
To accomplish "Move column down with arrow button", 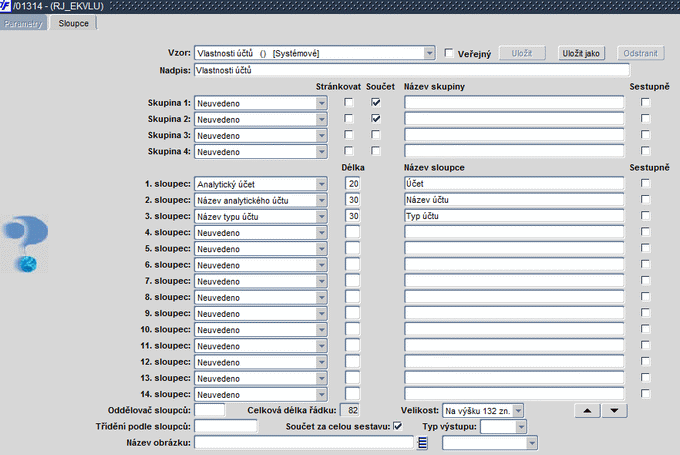I will click(x=614, y=410).
